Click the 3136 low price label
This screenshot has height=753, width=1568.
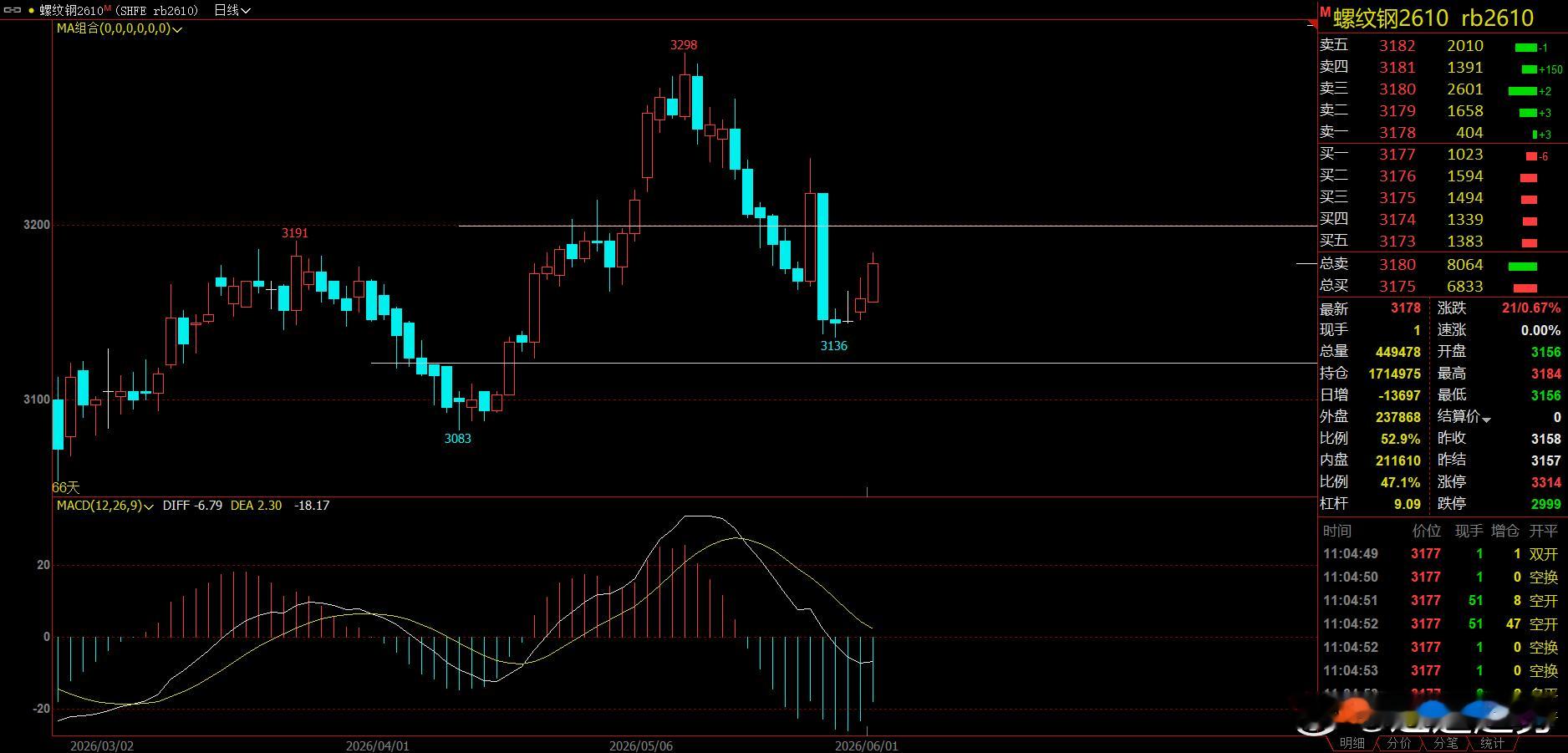834,346
